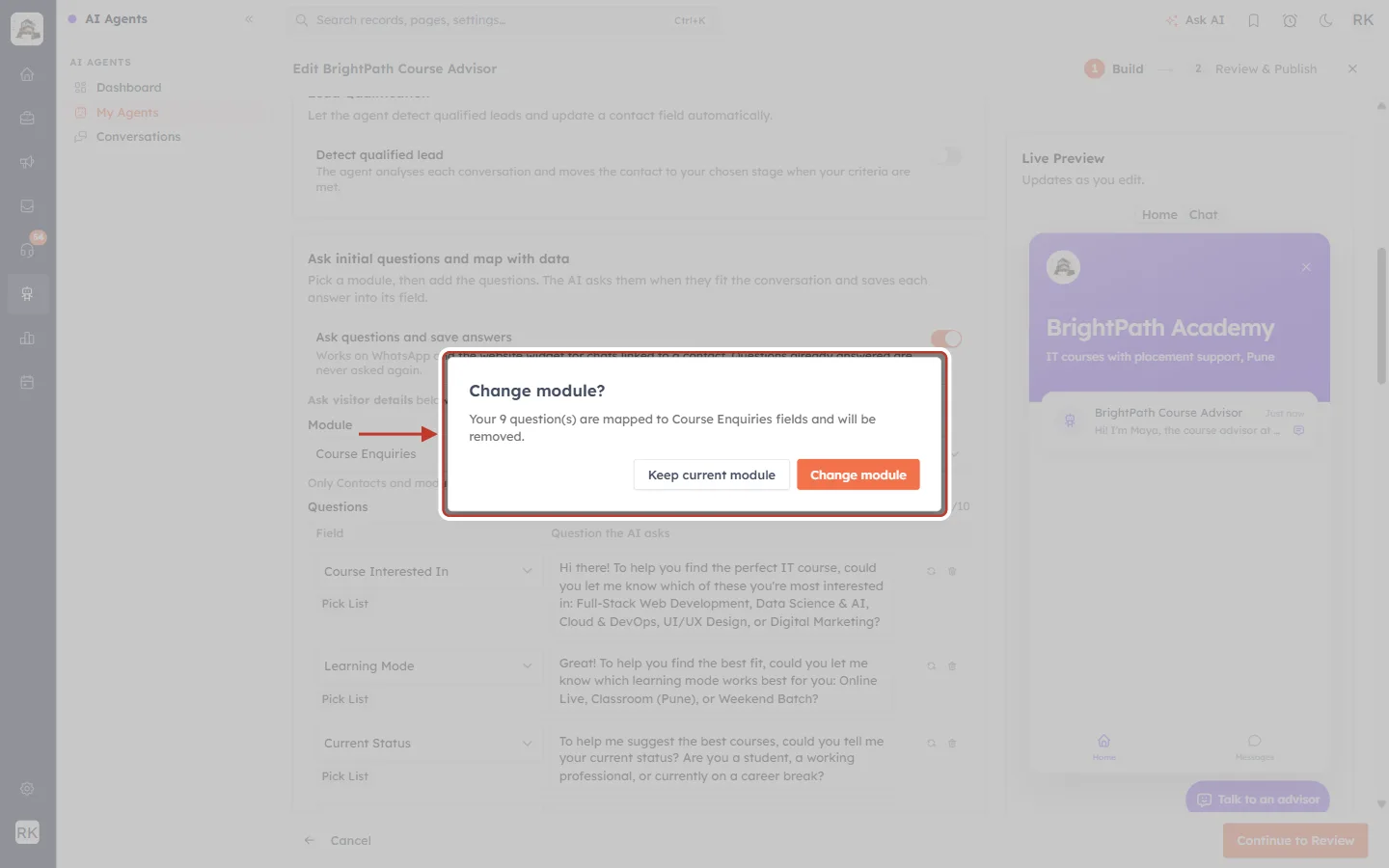Click the alarm clock reminders icon in the top bar
The height and width of the screenshot is (868, 1389).
1290,20
